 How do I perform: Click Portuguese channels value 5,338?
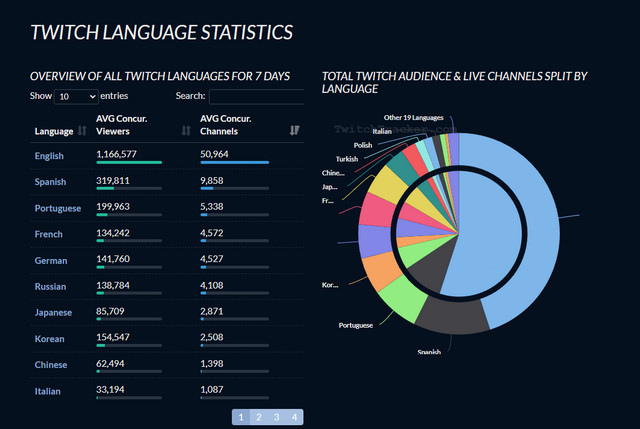coord(212,207)
